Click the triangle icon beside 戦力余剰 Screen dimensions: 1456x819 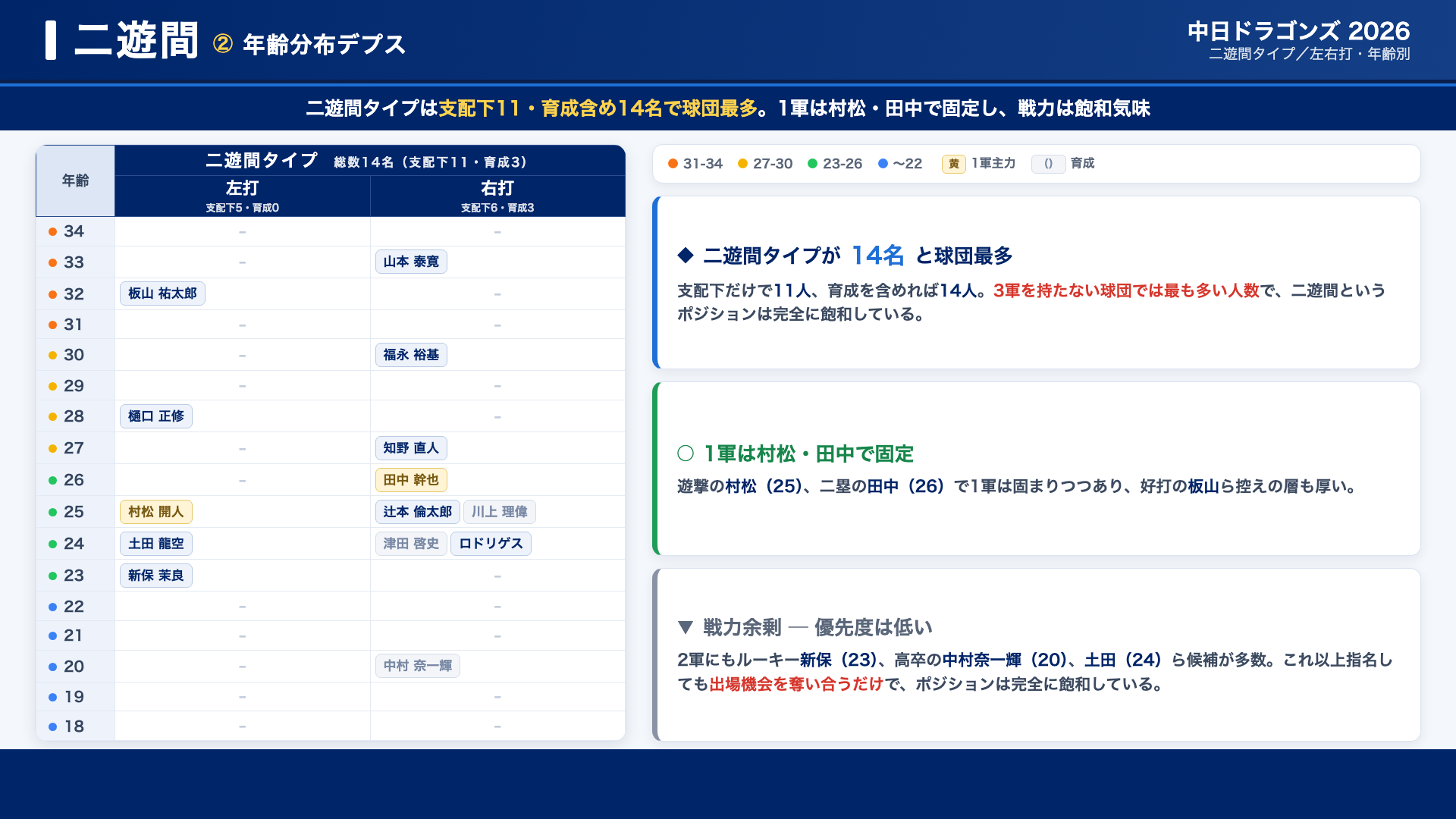click(686, 627)
